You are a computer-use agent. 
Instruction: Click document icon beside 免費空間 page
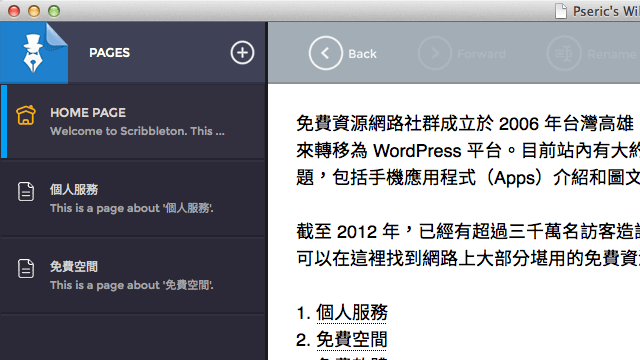(26, 269)
